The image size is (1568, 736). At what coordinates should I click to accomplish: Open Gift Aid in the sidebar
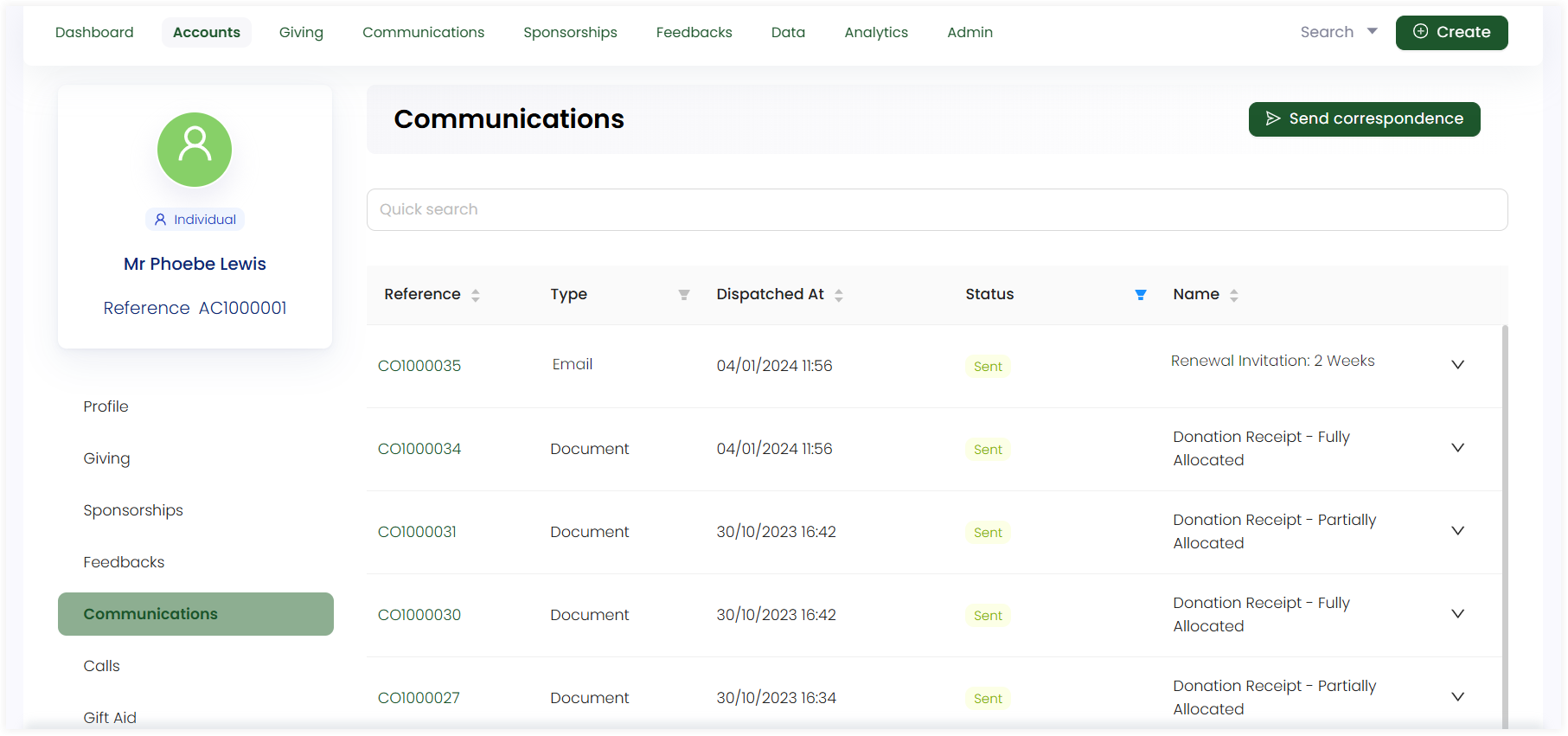click(x=110, y=718)
